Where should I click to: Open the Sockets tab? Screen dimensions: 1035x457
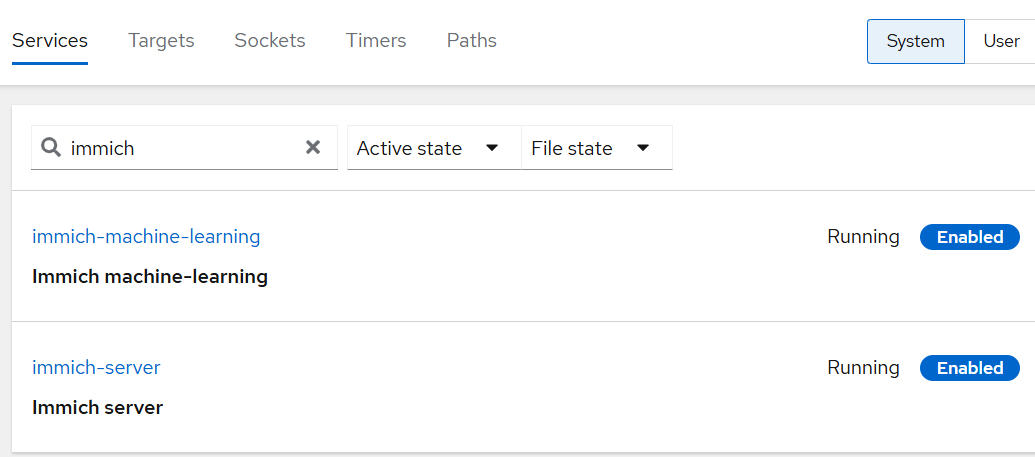pyautogui.click(x=270, y=41)
